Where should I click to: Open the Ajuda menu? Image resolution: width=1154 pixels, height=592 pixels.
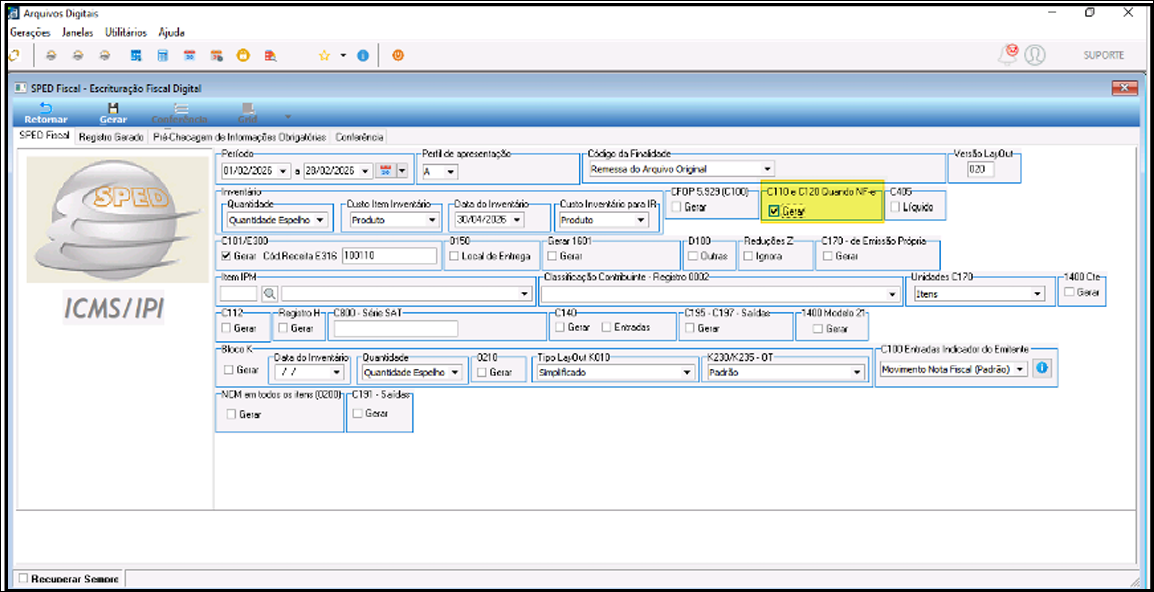tap(171, 32)
